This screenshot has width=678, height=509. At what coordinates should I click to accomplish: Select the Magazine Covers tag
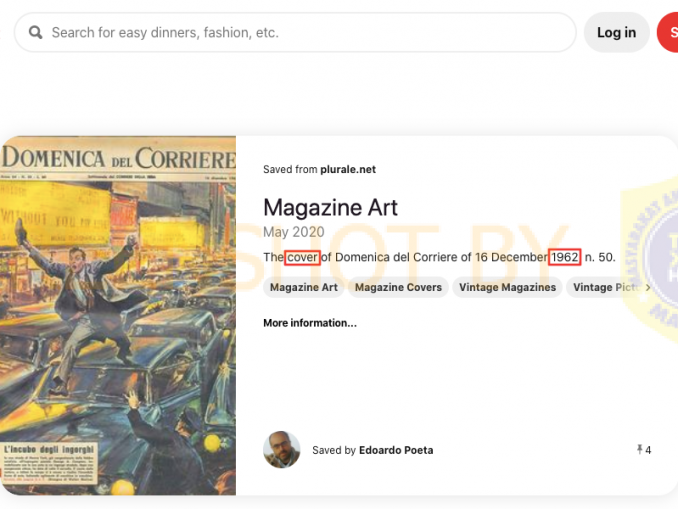(x=398, y=287)
